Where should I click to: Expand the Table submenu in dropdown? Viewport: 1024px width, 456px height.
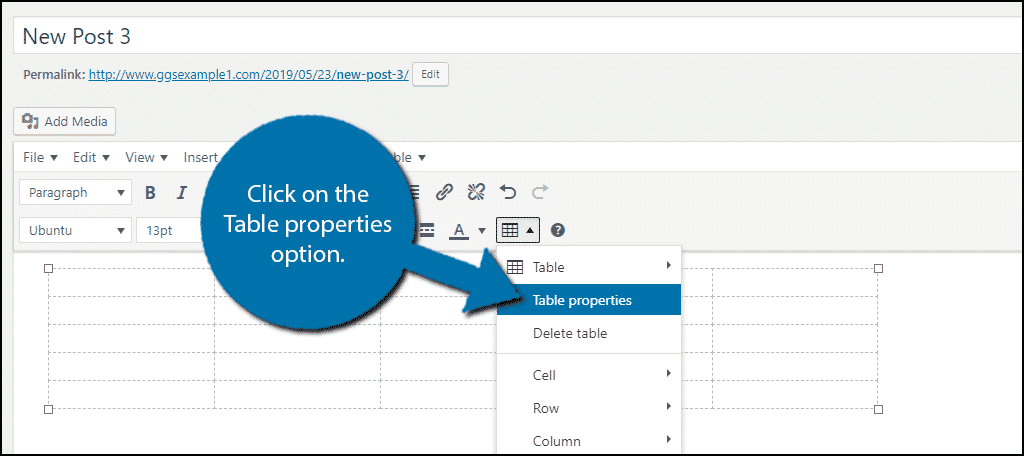pyautogui.click(x=589, y=267)
